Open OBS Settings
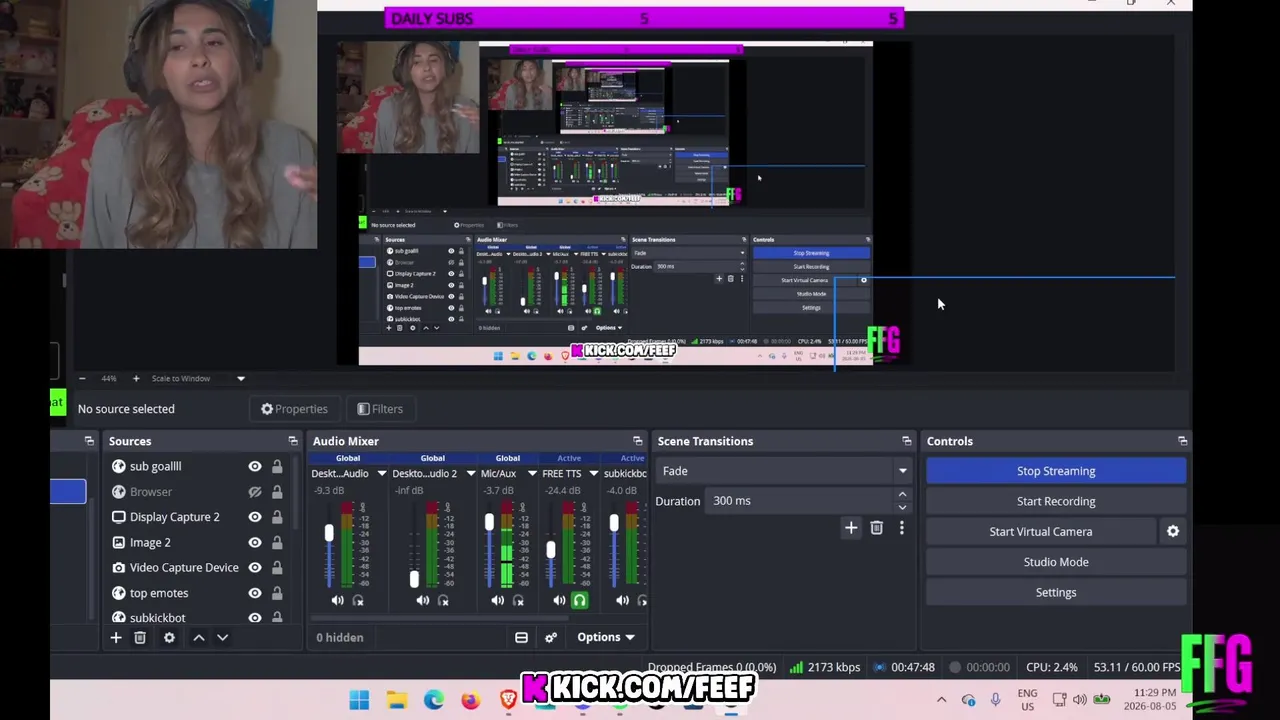Image resolution: width=1280 pixels, height=720 pixels. point(1056,592)
